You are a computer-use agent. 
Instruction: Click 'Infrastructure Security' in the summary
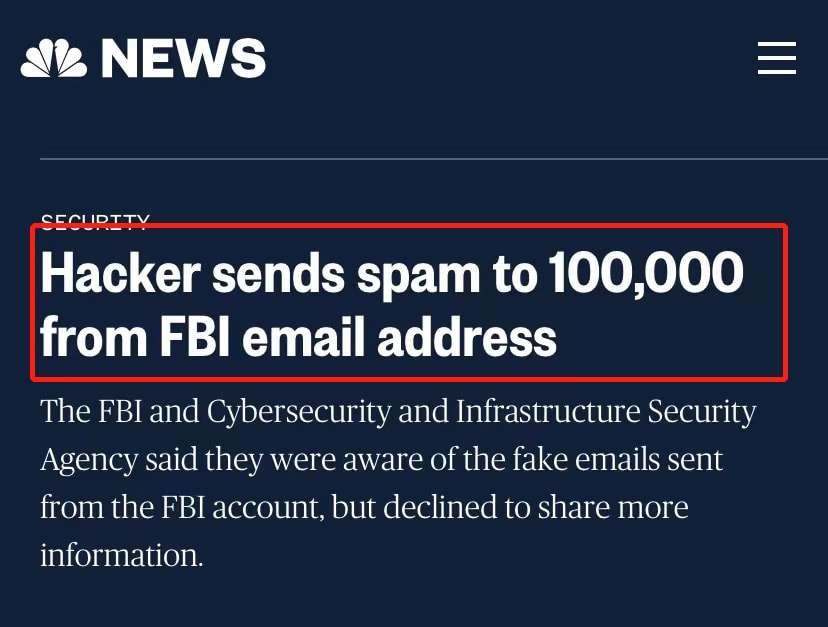point(606,412)
